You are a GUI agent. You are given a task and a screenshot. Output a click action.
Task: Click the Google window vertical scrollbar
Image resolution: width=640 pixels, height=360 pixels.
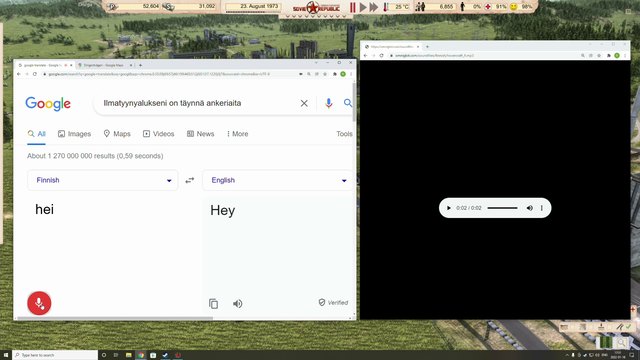click(x=354, y=102)
